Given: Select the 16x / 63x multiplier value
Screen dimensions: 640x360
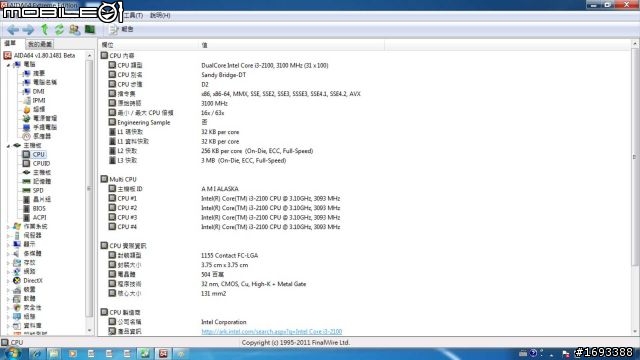Looking at the screenshot, I should coord(212,113).
